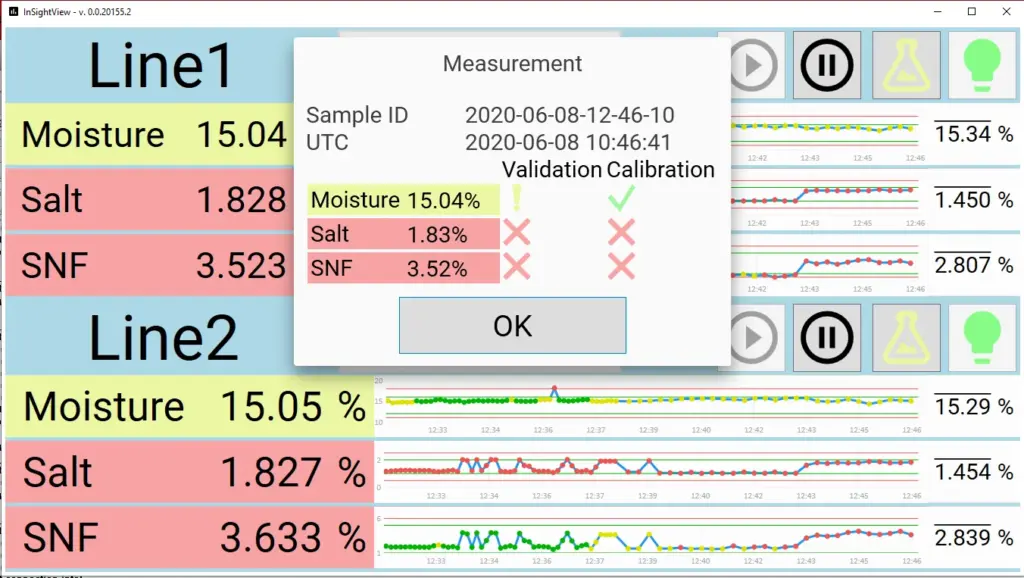Click Line1 average value 1.450 %
The height and width of the screenshot is (578, 1024).
pyautogui.click(x=974, y=199)
